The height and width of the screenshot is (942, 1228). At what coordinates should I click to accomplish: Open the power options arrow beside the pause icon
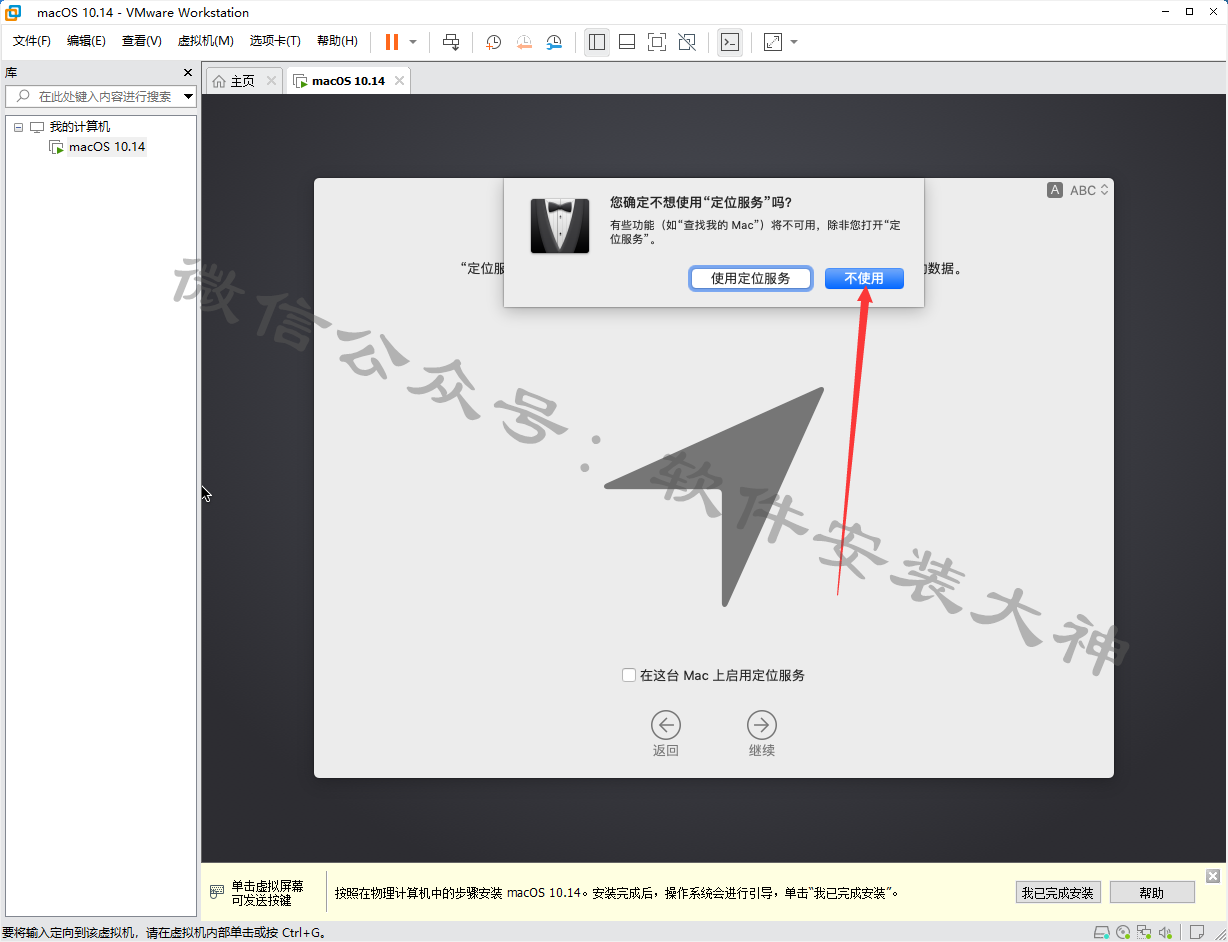coord(413,42)
